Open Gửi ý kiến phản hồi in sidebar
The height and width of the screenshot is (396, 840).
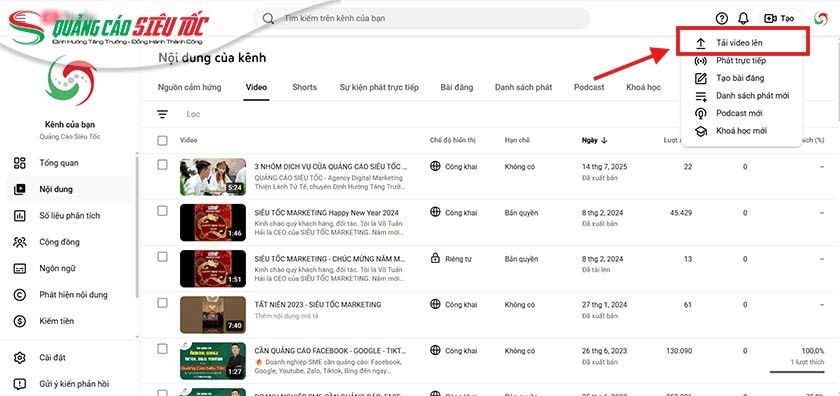point(70,384)
